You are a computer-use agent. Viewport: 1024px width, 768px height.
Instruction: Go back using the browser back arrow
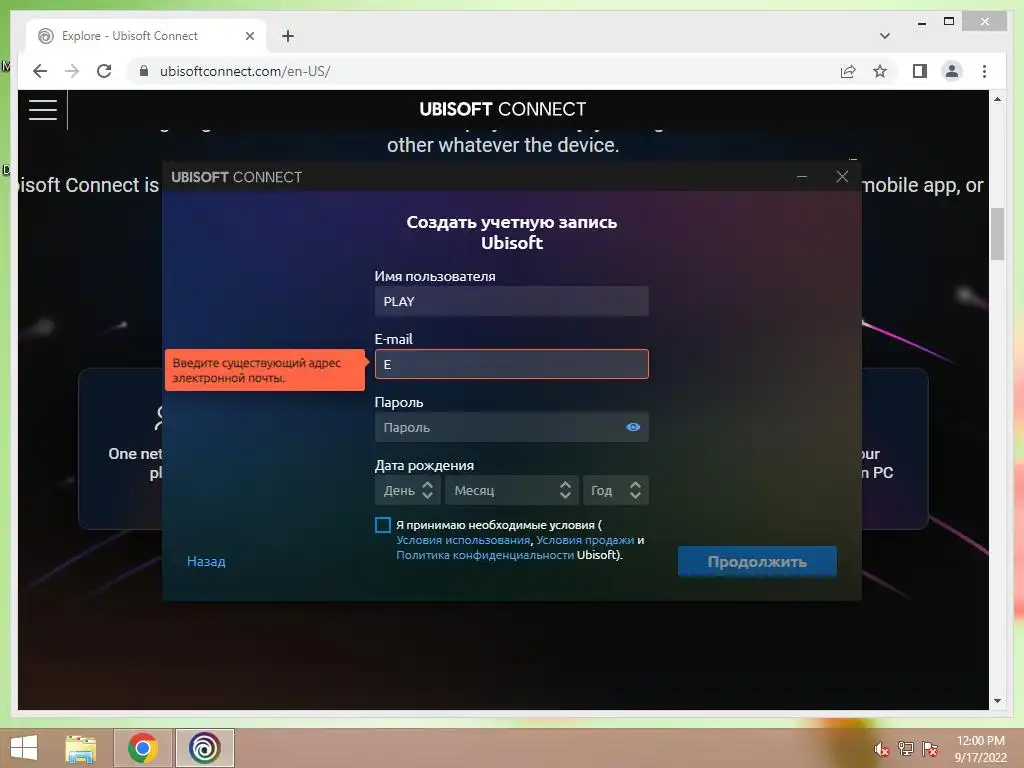pos(40,71)
